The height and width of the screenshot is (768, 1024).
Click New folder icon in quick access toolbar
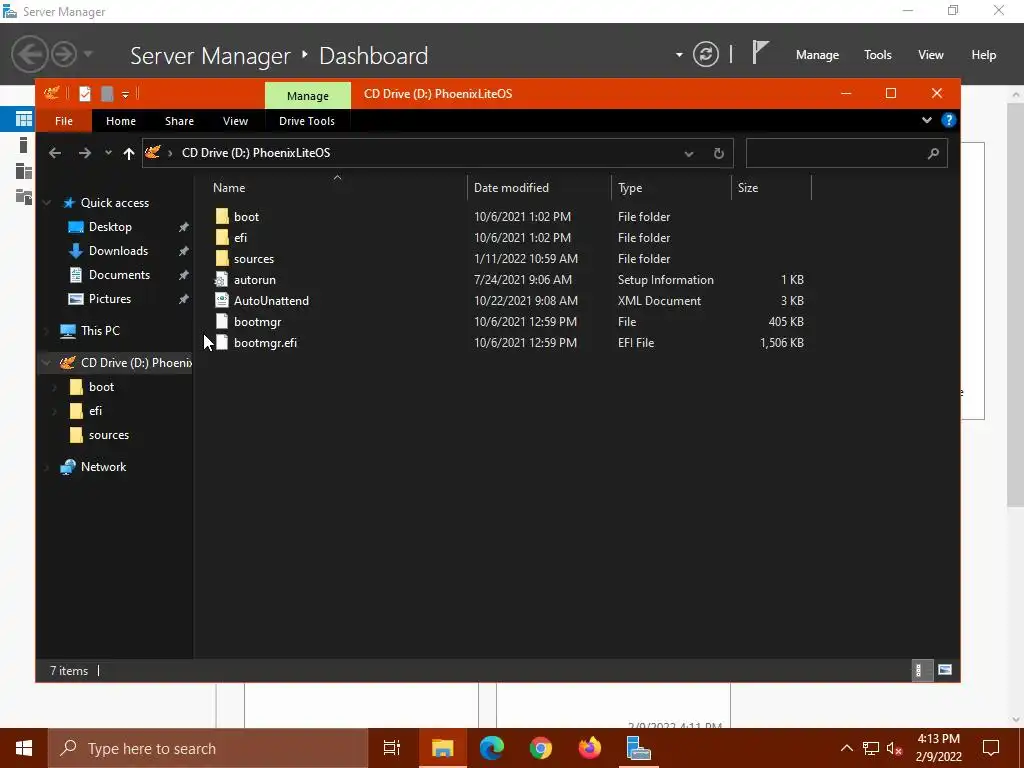point(107,94)
